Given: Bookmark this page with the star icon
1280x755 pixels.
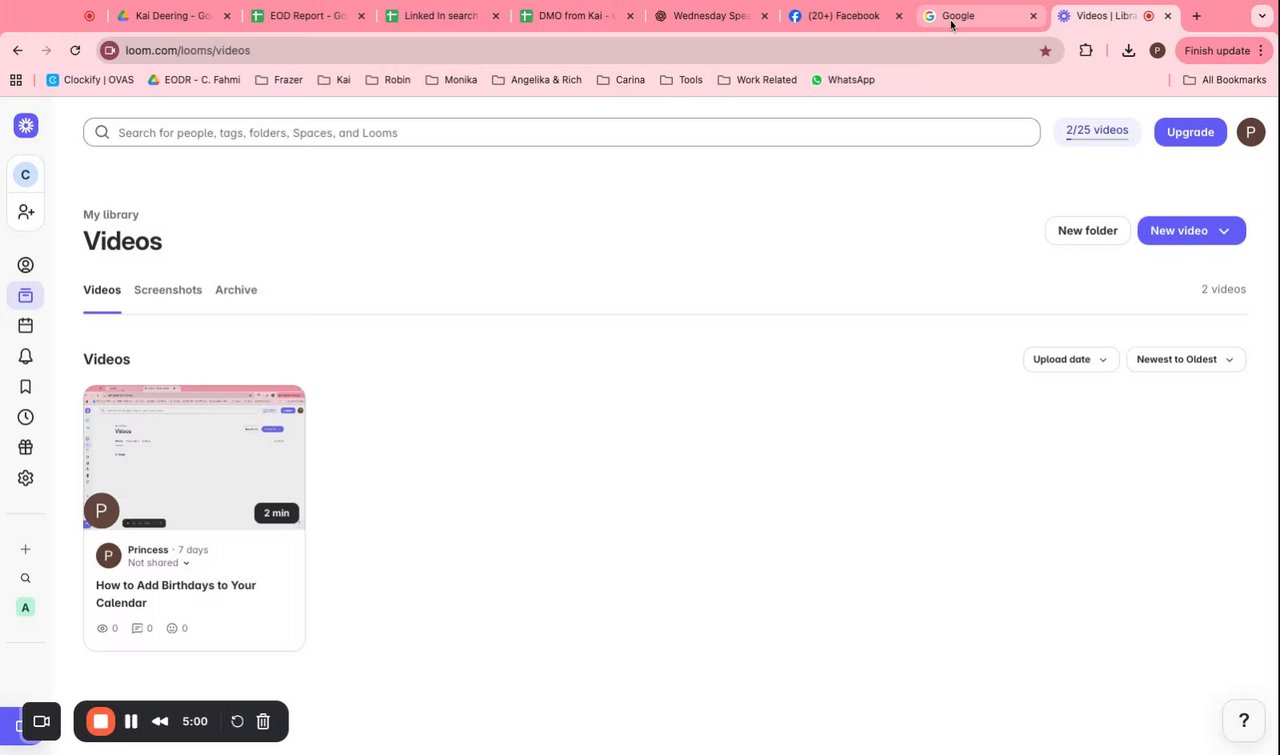Looking at the screenshot, I should click(1045, 50).
